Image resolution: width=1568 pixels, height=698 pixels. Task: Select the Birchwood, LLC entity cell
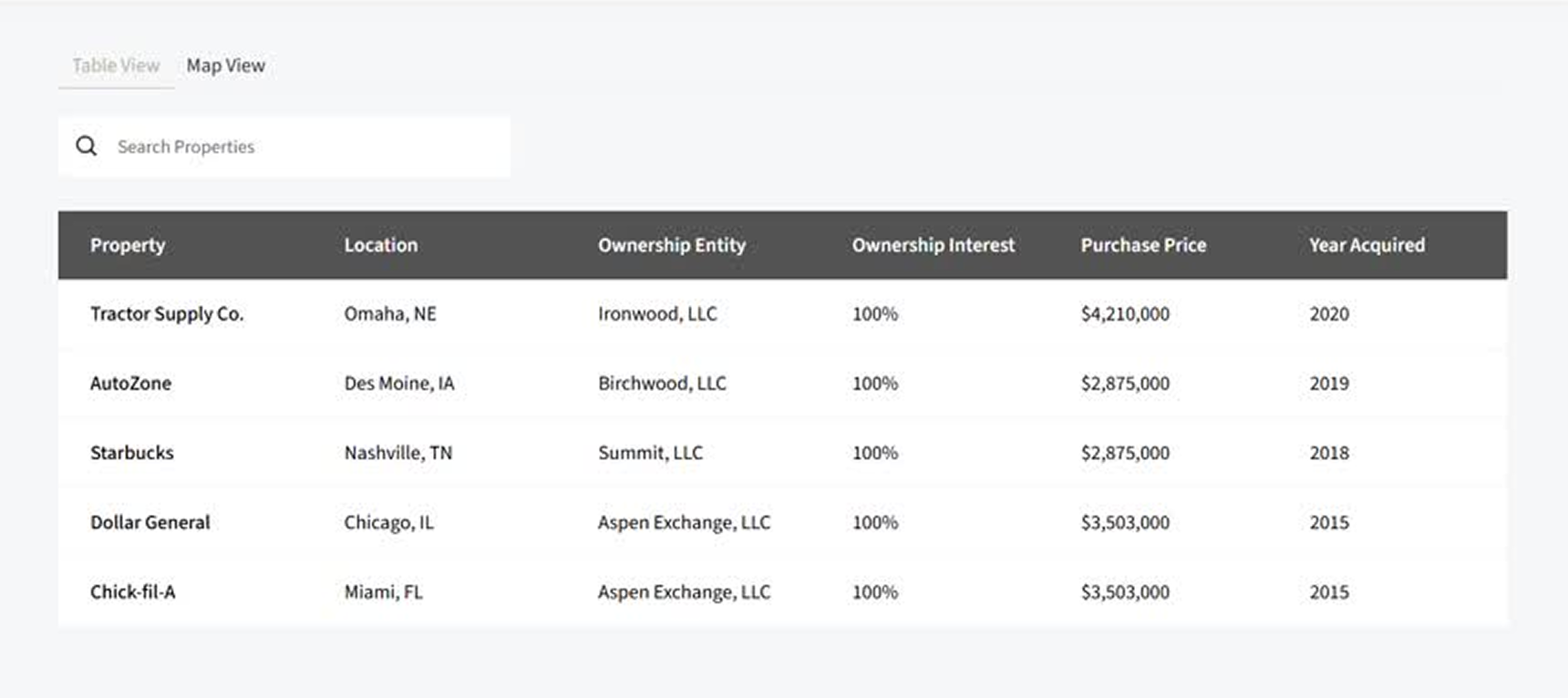click(x=663, y=384)
